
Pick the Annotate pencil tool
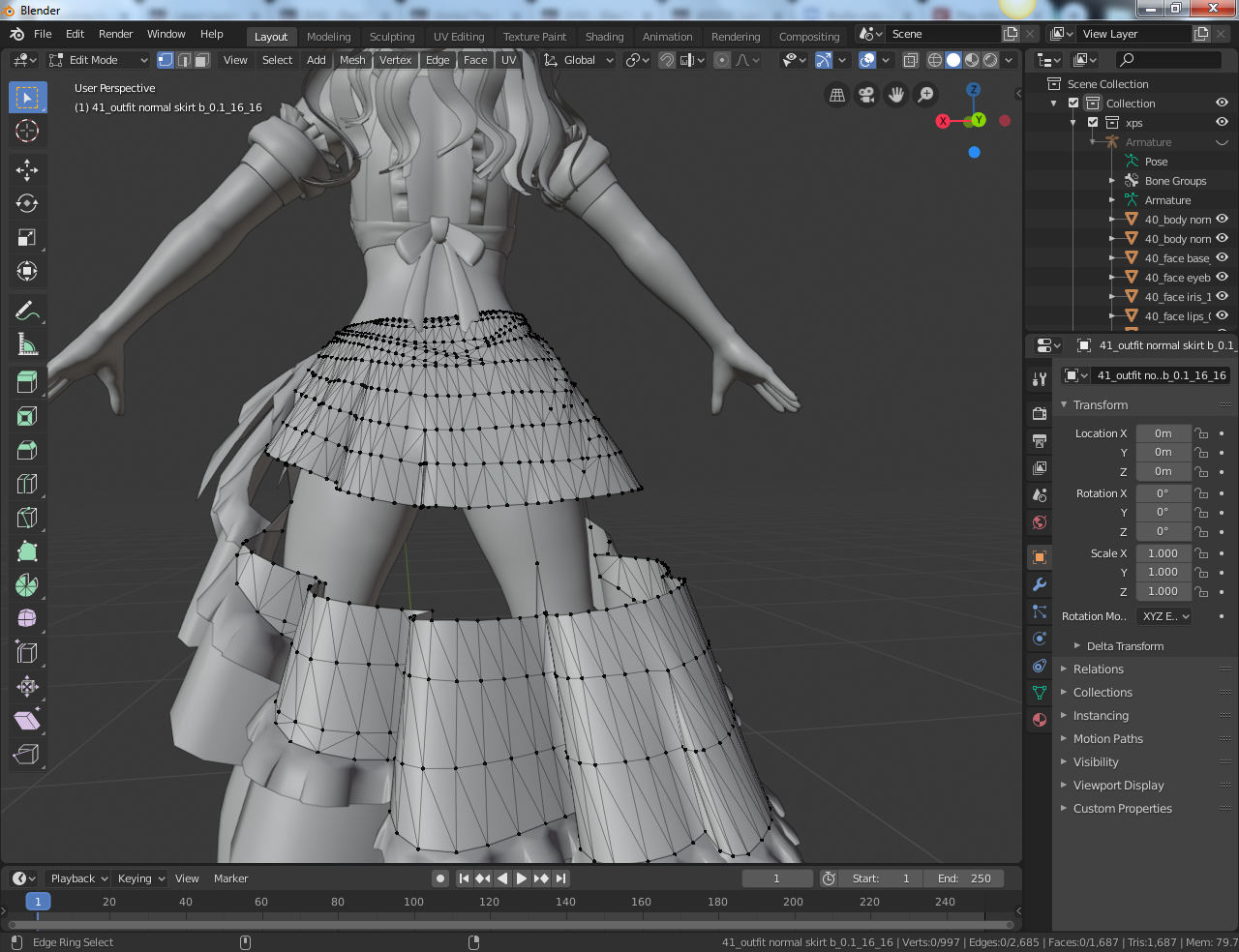pyautogui.click(x=27, y=311)
